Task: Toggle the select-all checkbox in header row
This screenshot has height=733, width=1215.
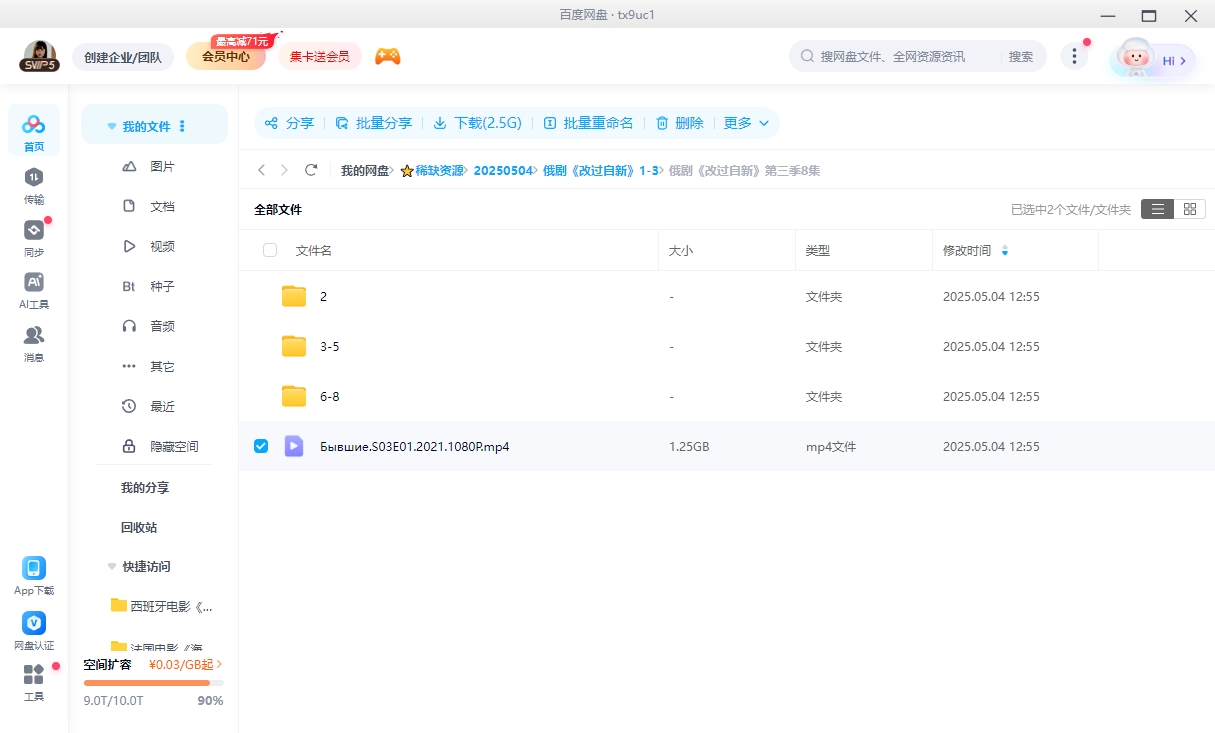Action: [x=270, y=250]
